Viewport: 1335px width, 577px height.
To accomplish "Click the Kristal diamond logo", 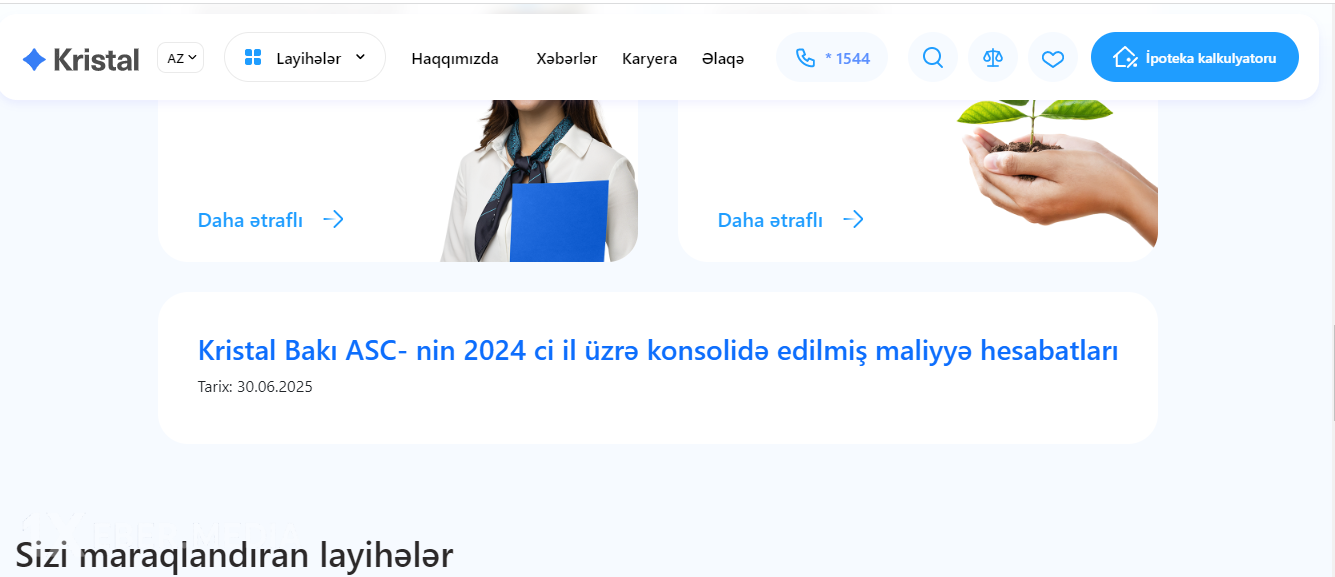I will click(x=34, y=59).
